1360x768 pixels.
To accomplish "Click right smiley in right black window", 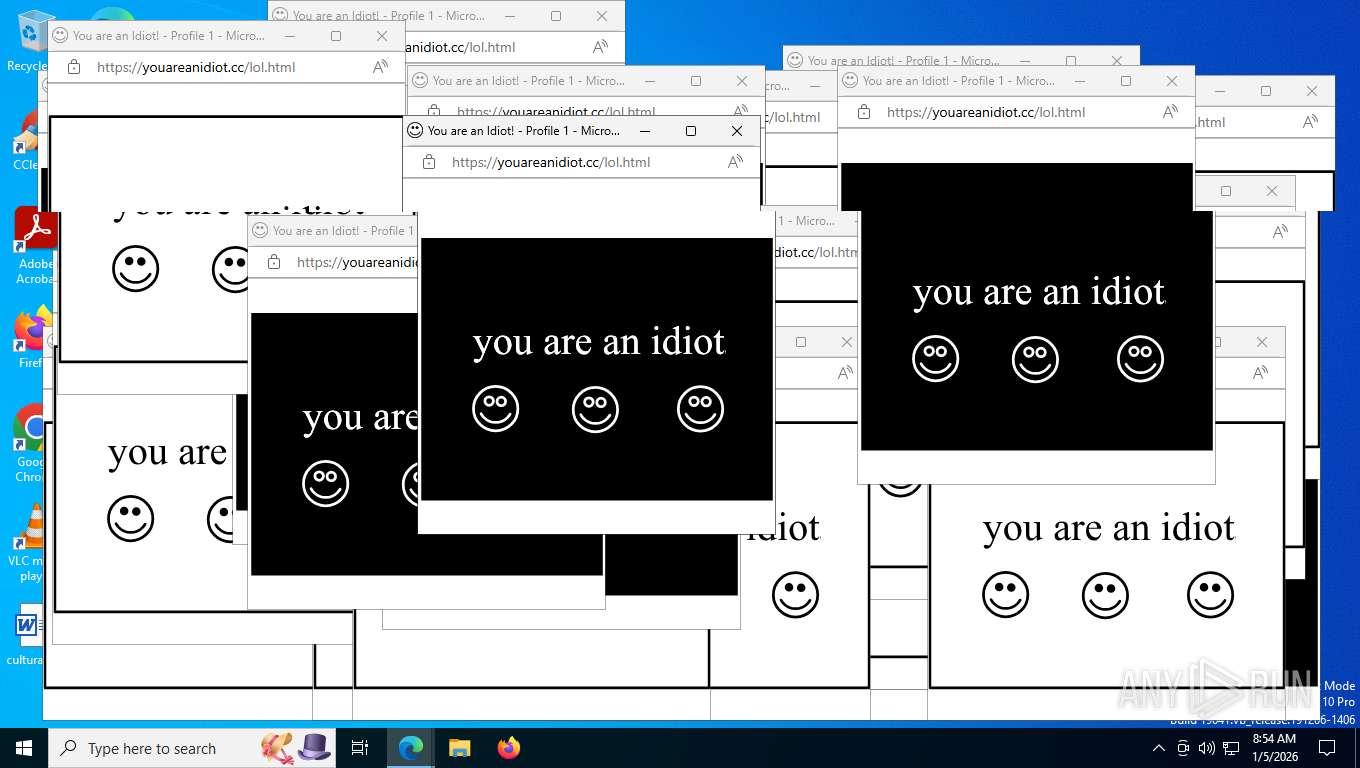I will [1140, 359].
